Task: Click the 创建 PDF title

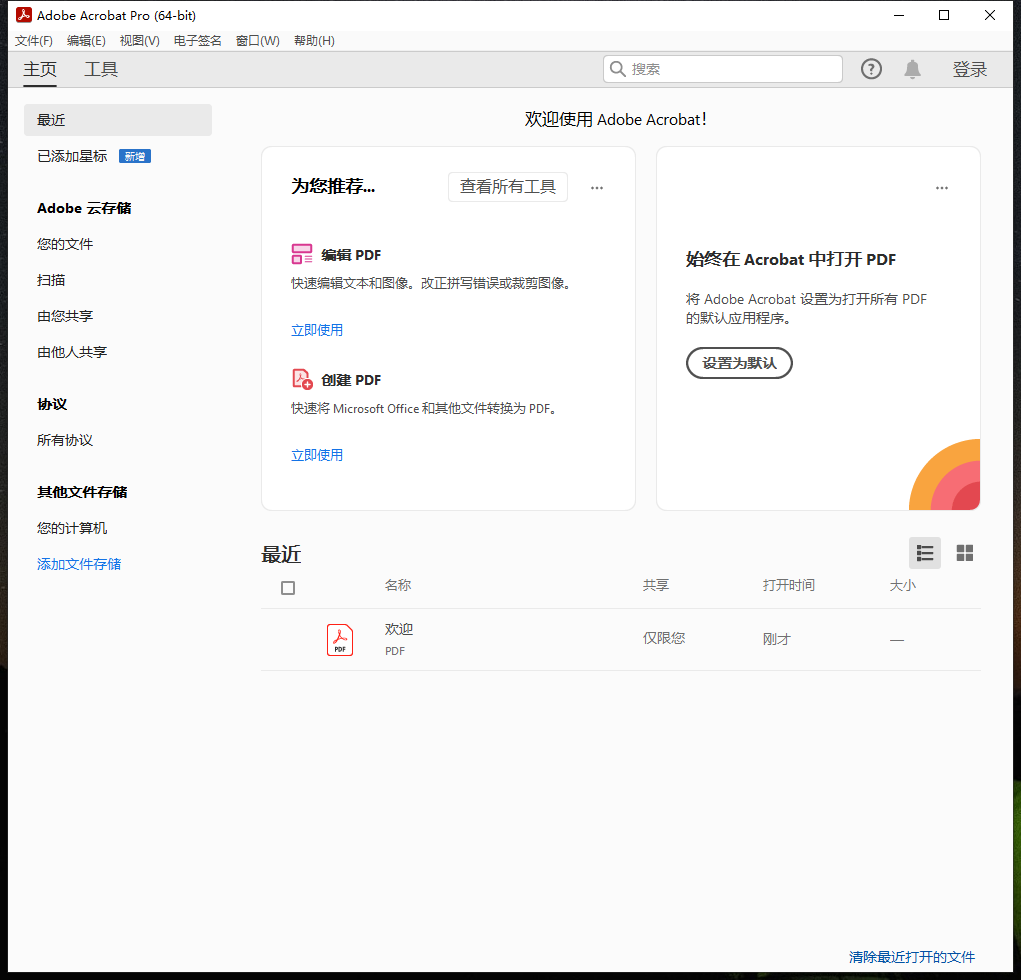Action: coord(351,380)
